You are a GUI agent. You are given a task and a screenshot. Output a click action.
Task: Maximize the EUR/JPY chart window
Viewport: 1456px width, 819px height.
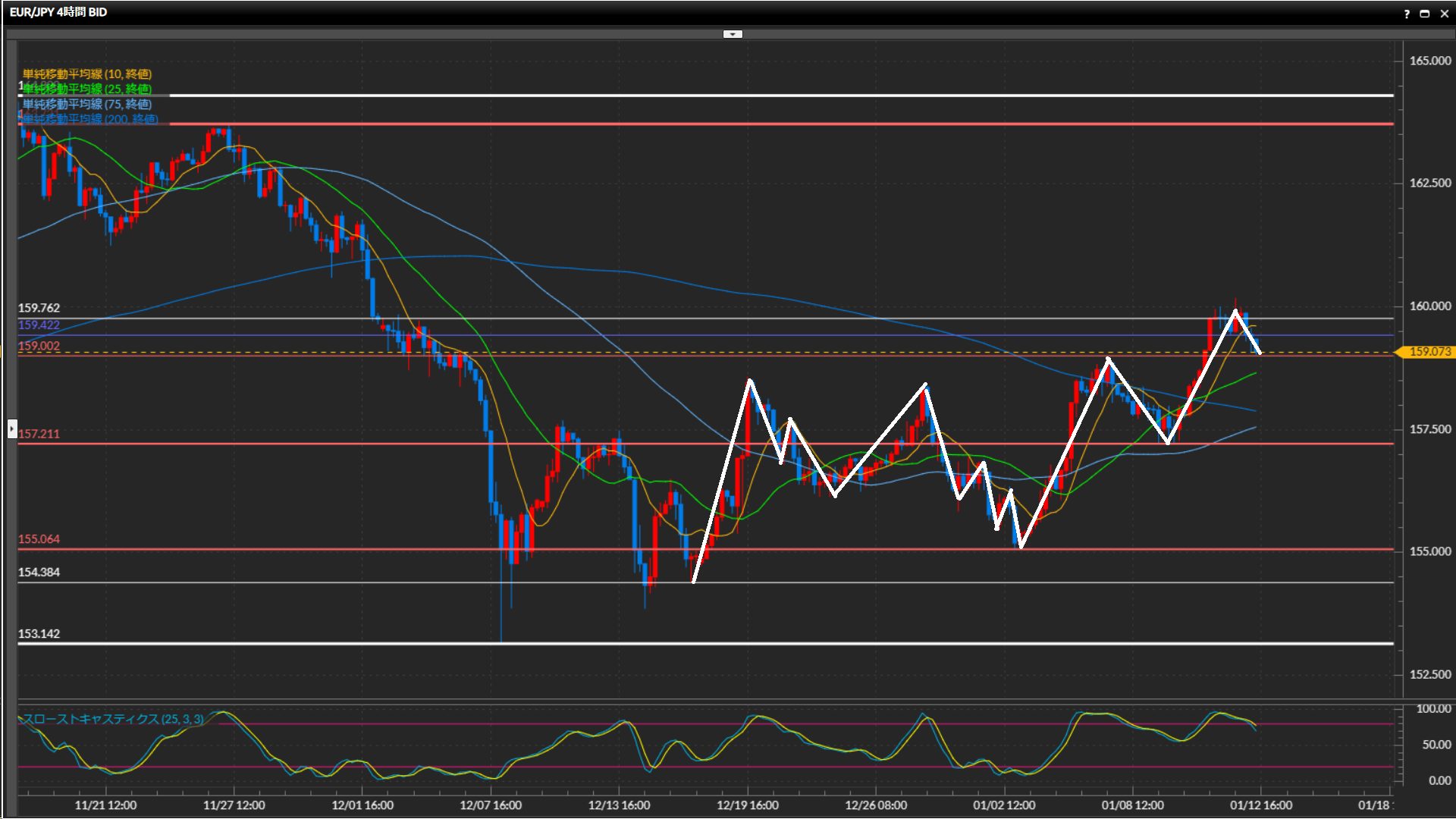tap(1424, 14)
